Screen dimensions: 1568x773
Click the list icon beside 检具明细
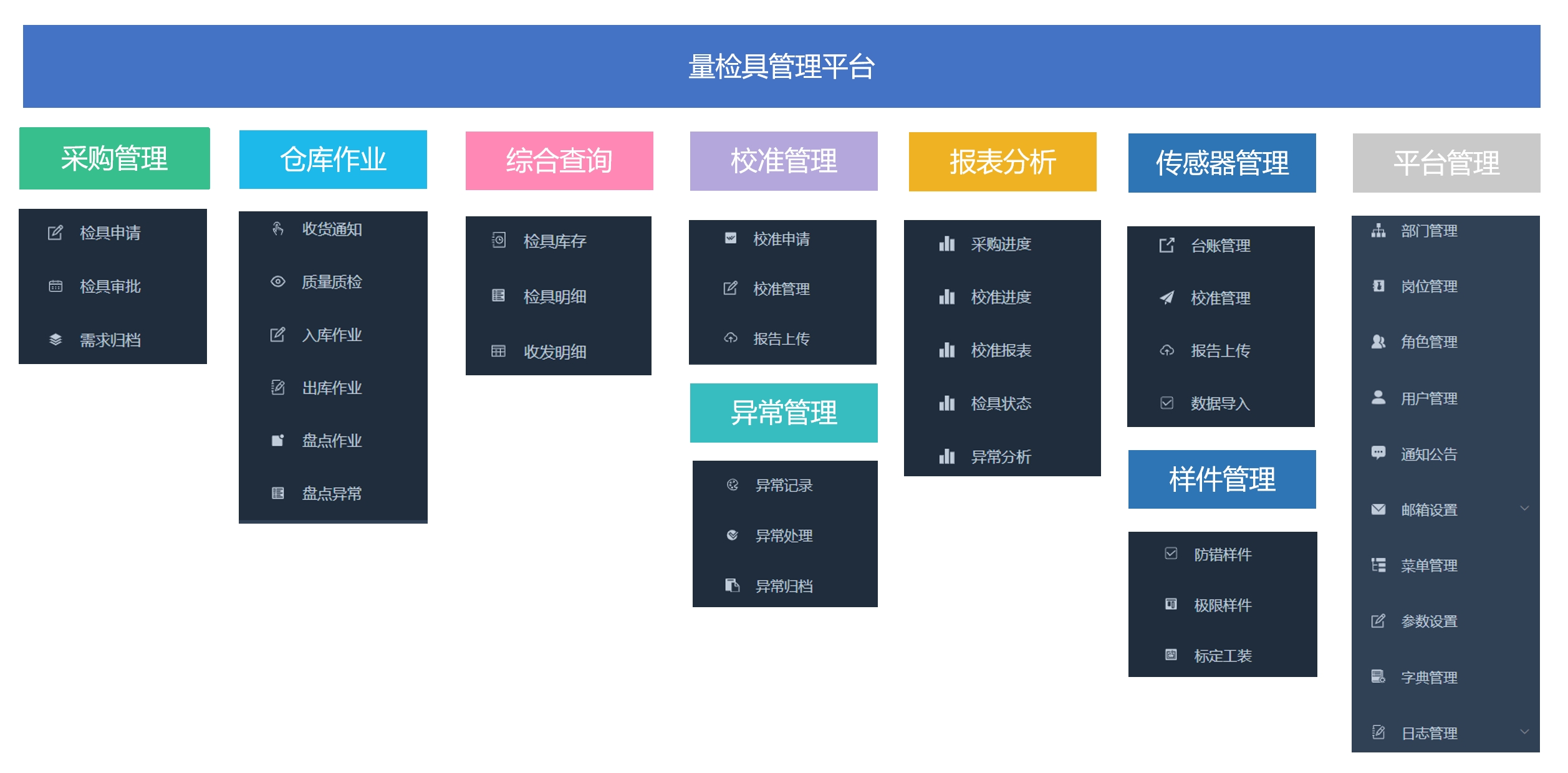[499, 295]
